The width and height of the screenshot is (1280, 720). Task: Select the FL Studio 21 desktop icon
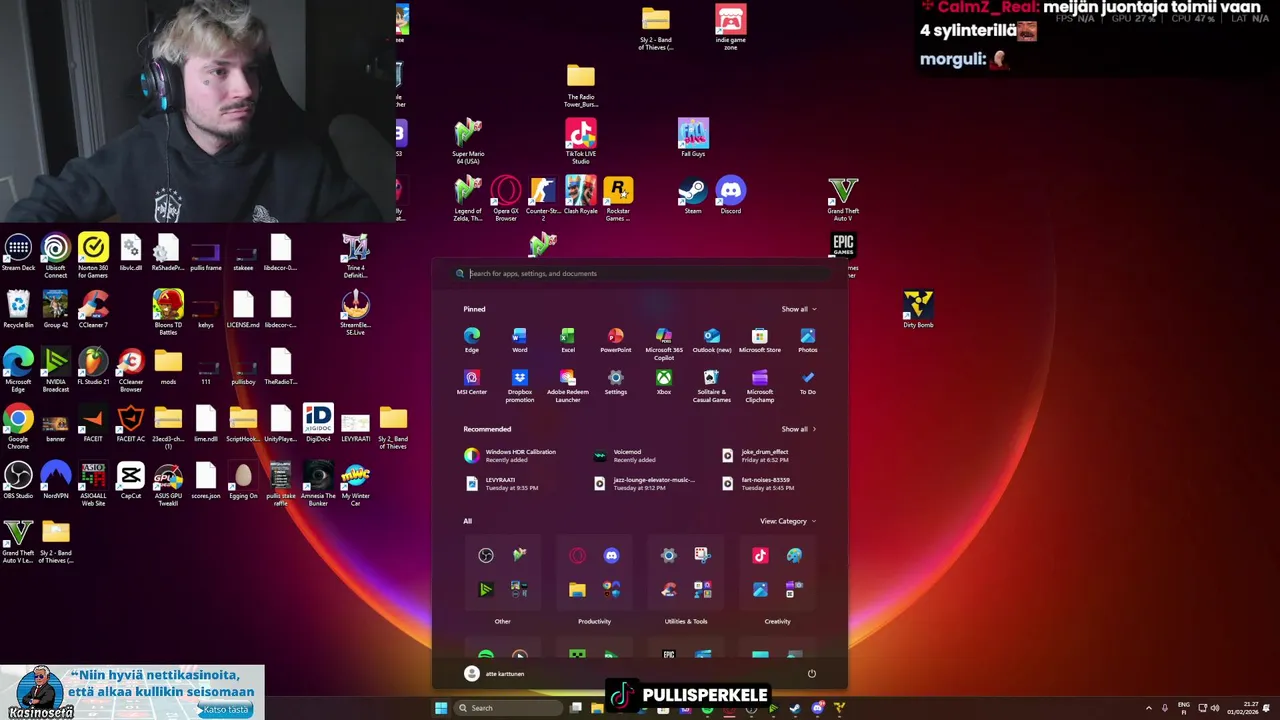93,366
